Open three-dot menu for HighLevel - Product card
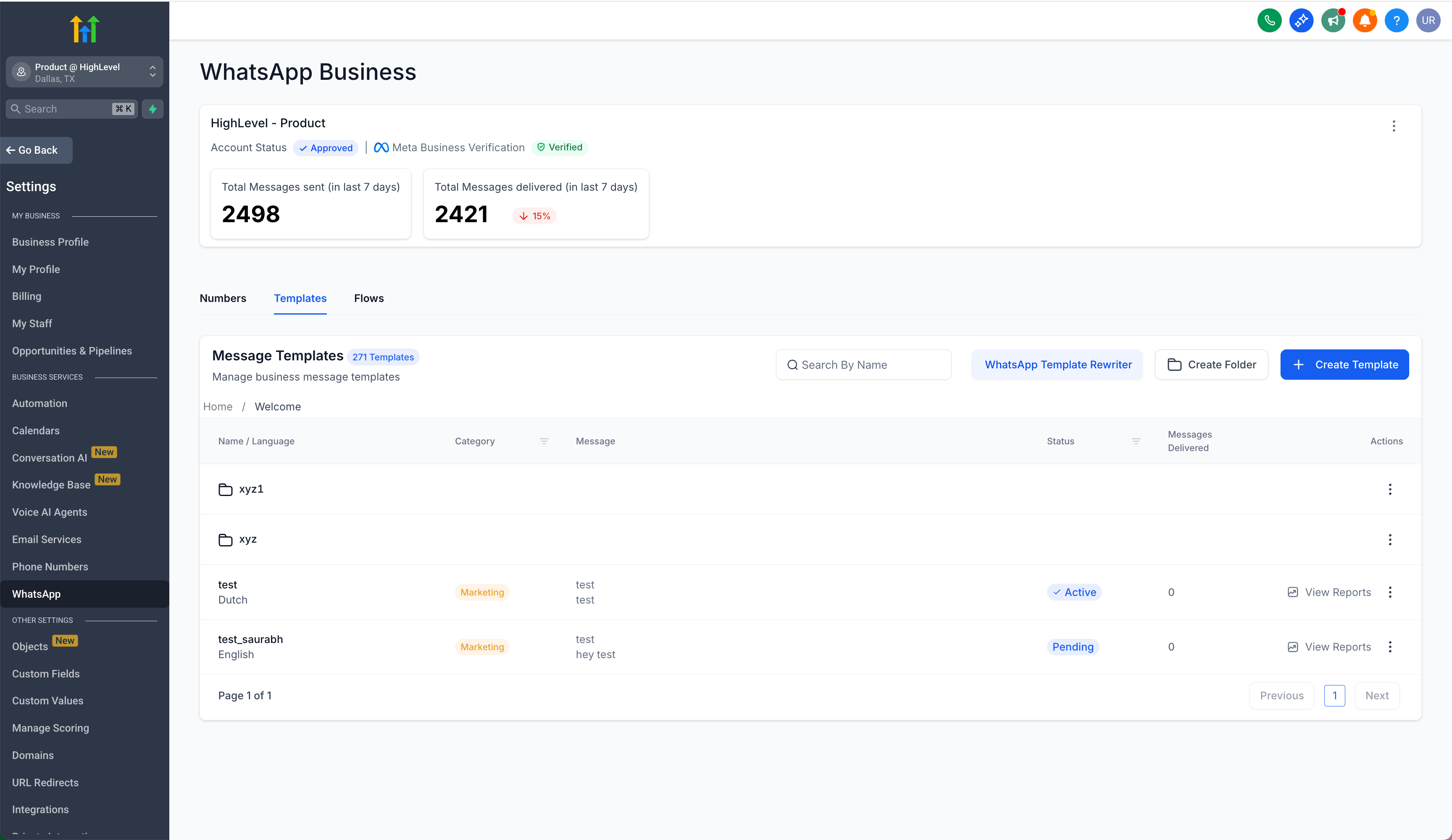1452x840 pixels. pos(1393,126)
